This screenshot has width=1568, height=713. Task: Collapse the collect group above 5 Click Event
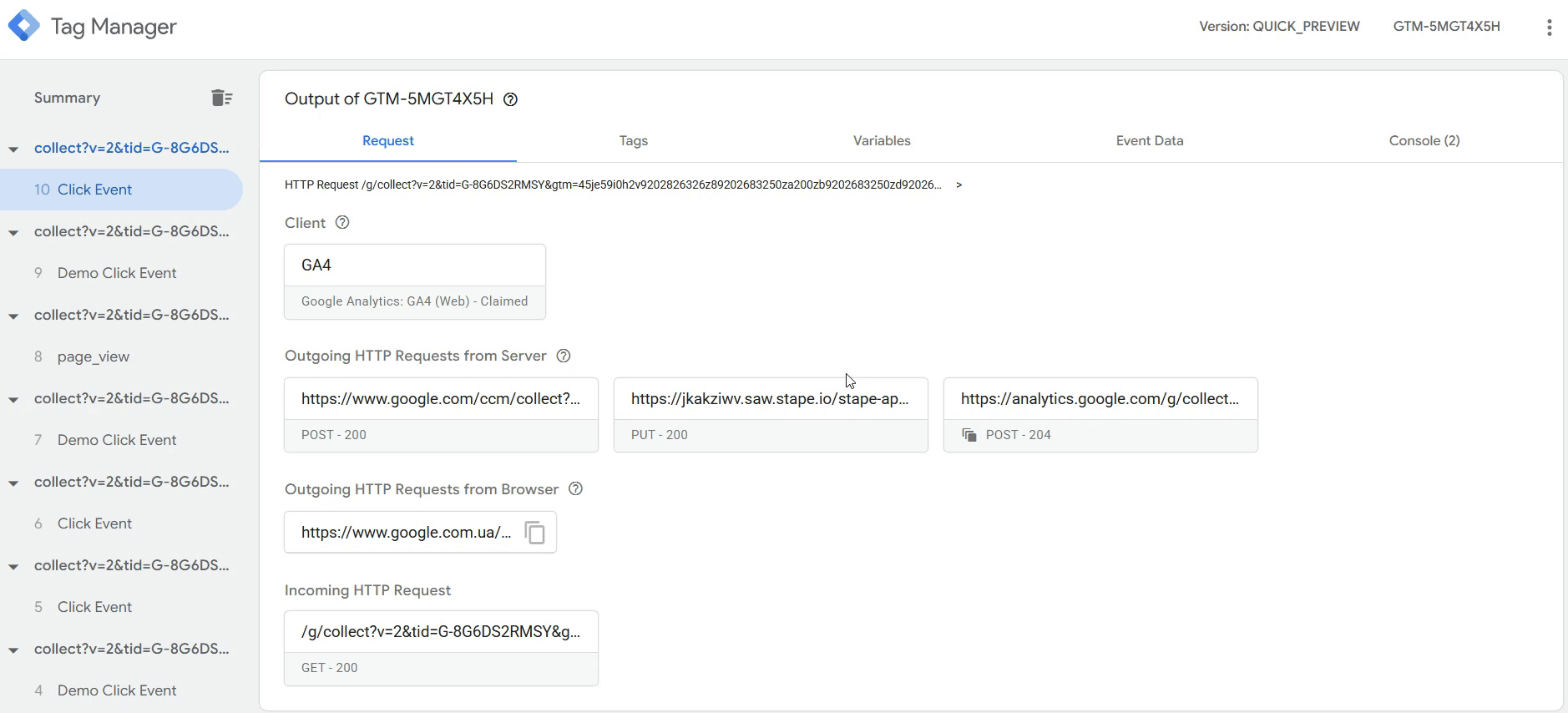(x=13, y=567)
